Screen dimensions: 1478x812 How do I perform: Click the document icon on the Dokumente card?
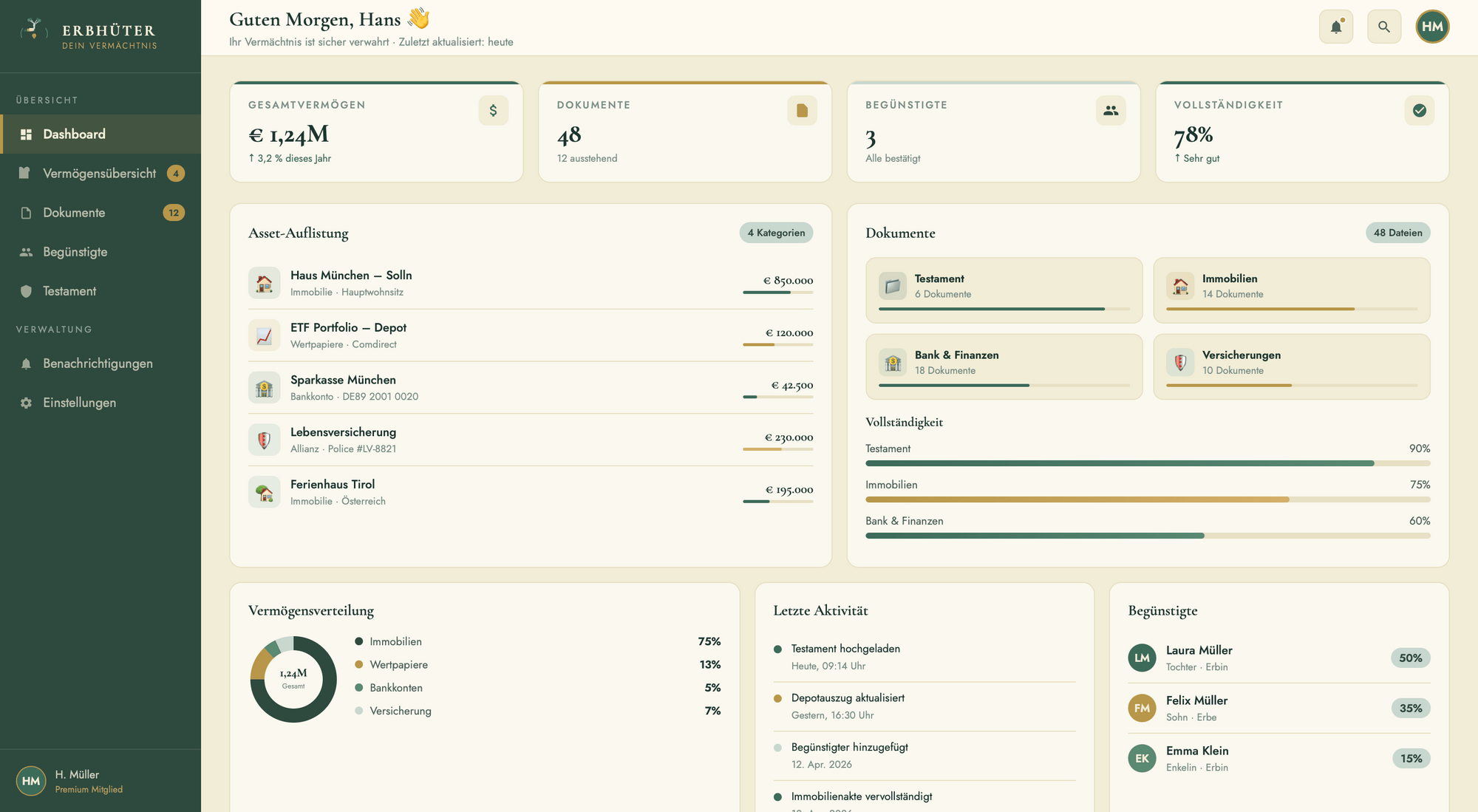(802, 111)
